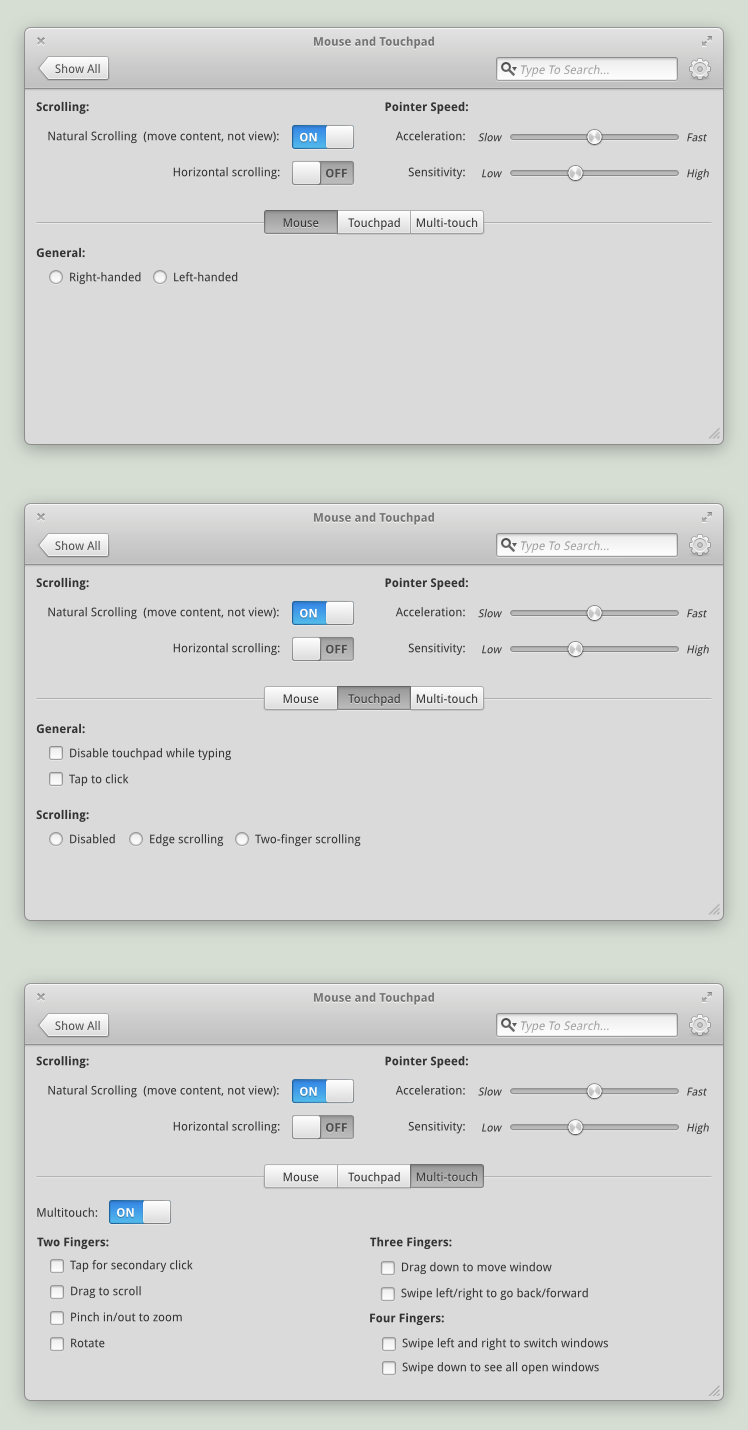Check Pinch in/out to zoom
Screen dimensions: 748x1430
pyautogui.click(x=57, y=1317)
